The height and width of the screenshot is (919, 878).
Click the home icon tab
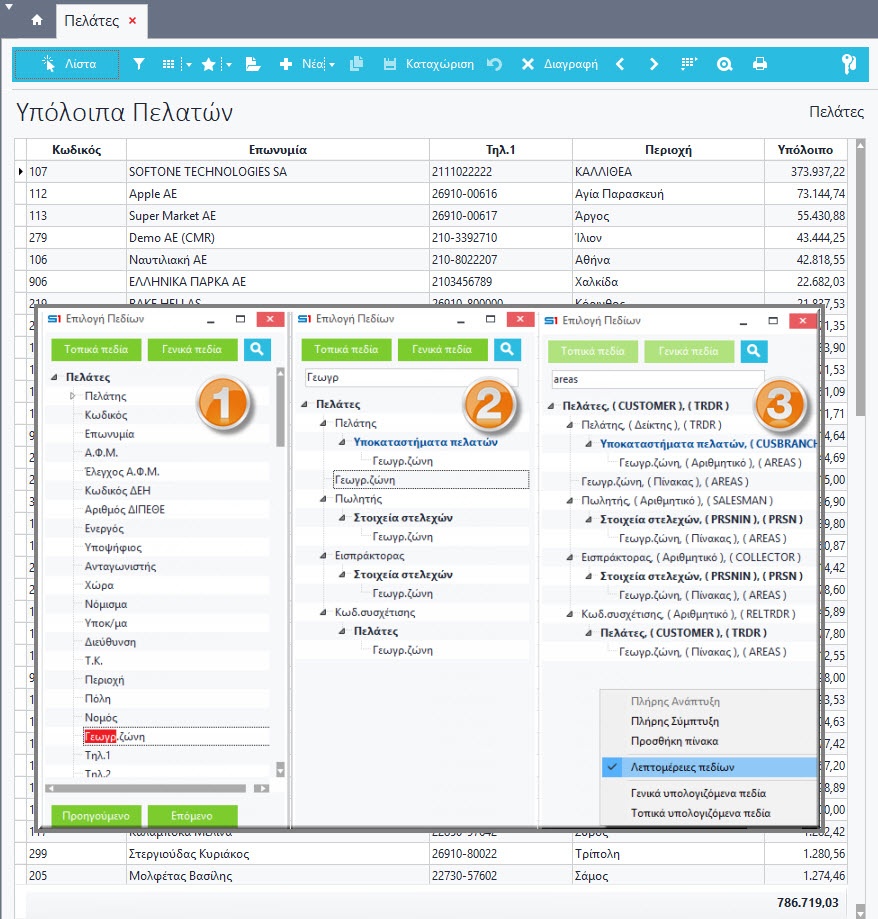(x=37, y=20)
